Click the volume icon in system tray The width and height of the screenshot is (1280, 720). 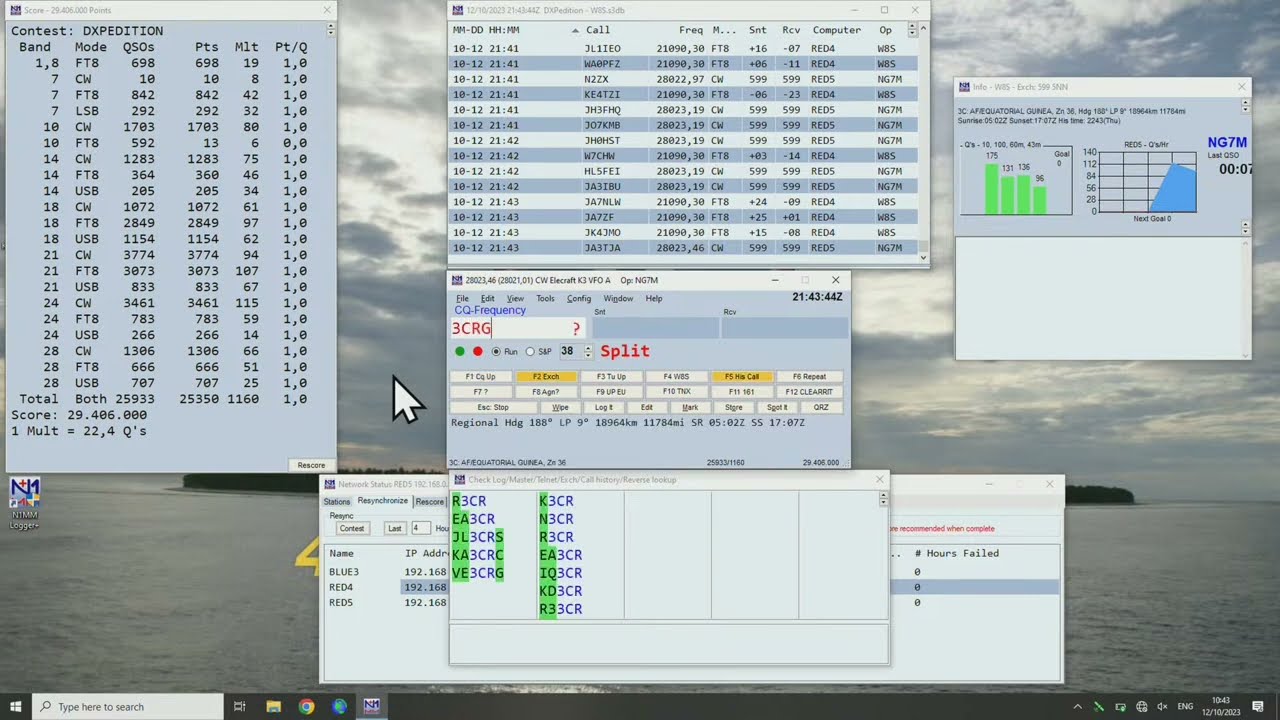click(x=1162, y=706)
